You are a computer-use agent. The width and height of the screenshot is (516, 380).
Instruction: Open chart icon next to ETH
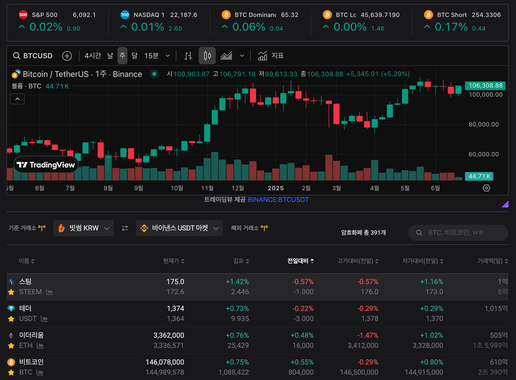[40, 346]
